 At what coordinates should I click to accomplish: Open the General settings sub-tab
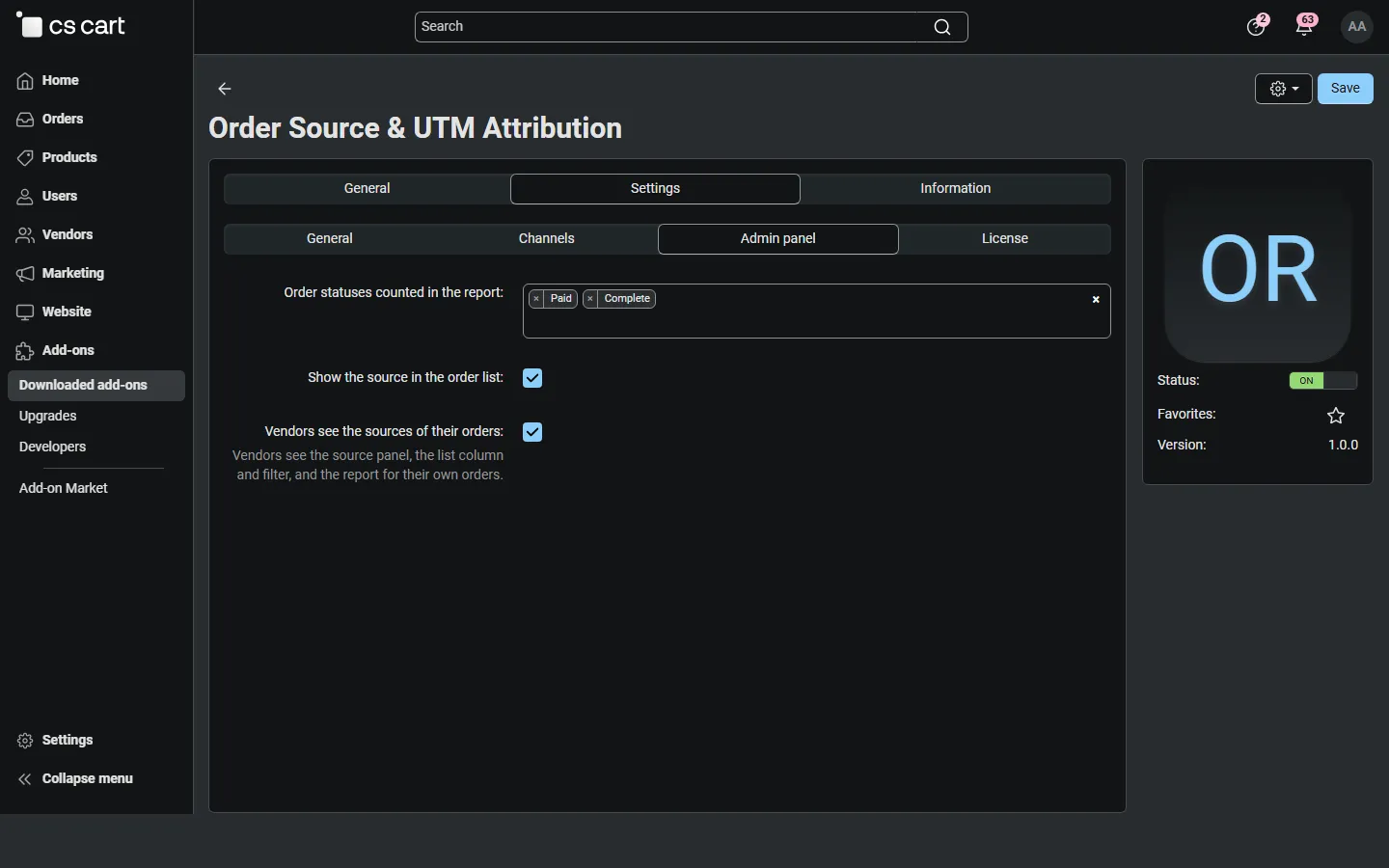[330, 239]
